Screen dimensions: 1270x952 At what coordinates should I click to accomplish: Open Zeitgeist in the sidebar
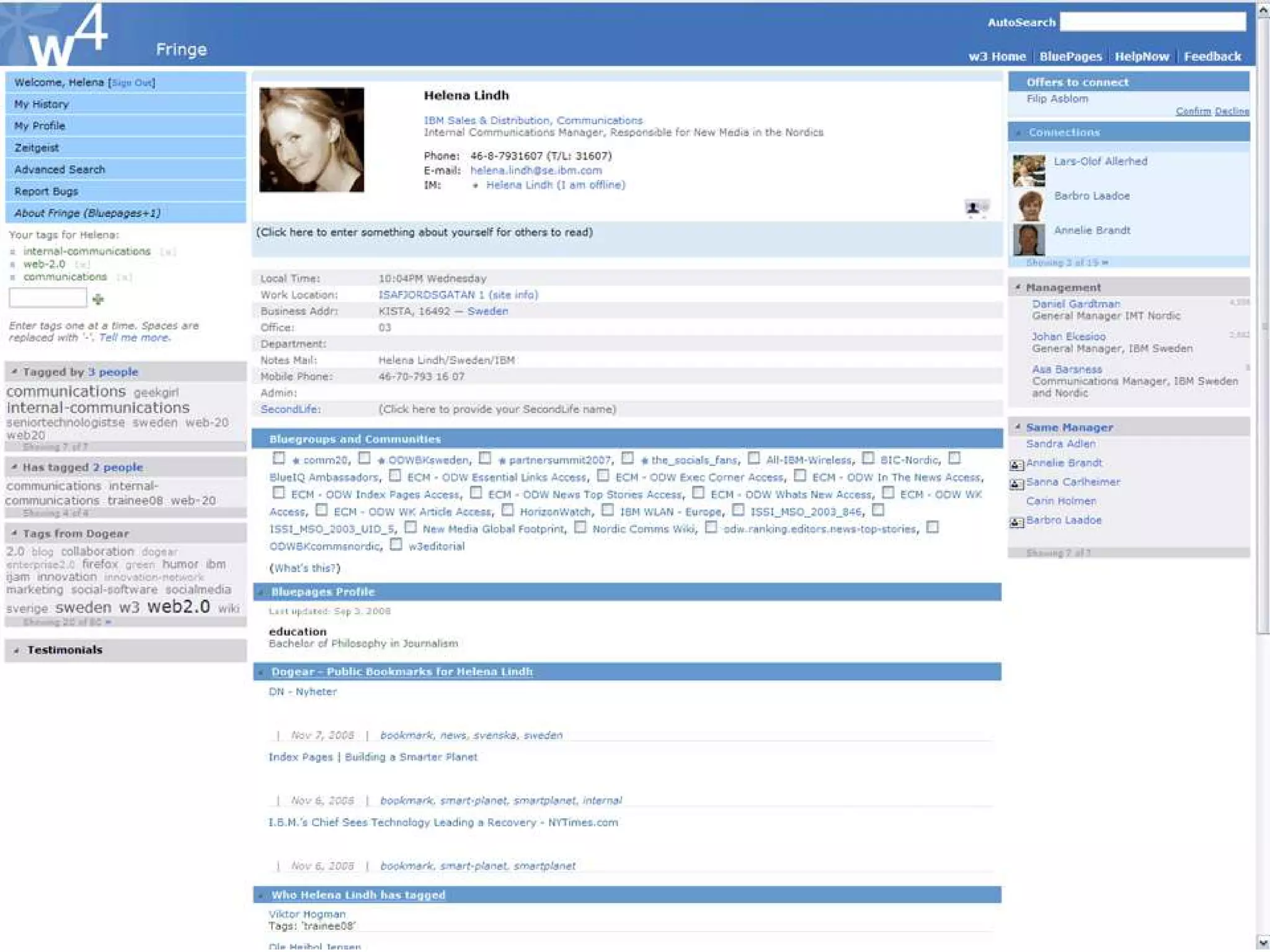coord(125,148)
